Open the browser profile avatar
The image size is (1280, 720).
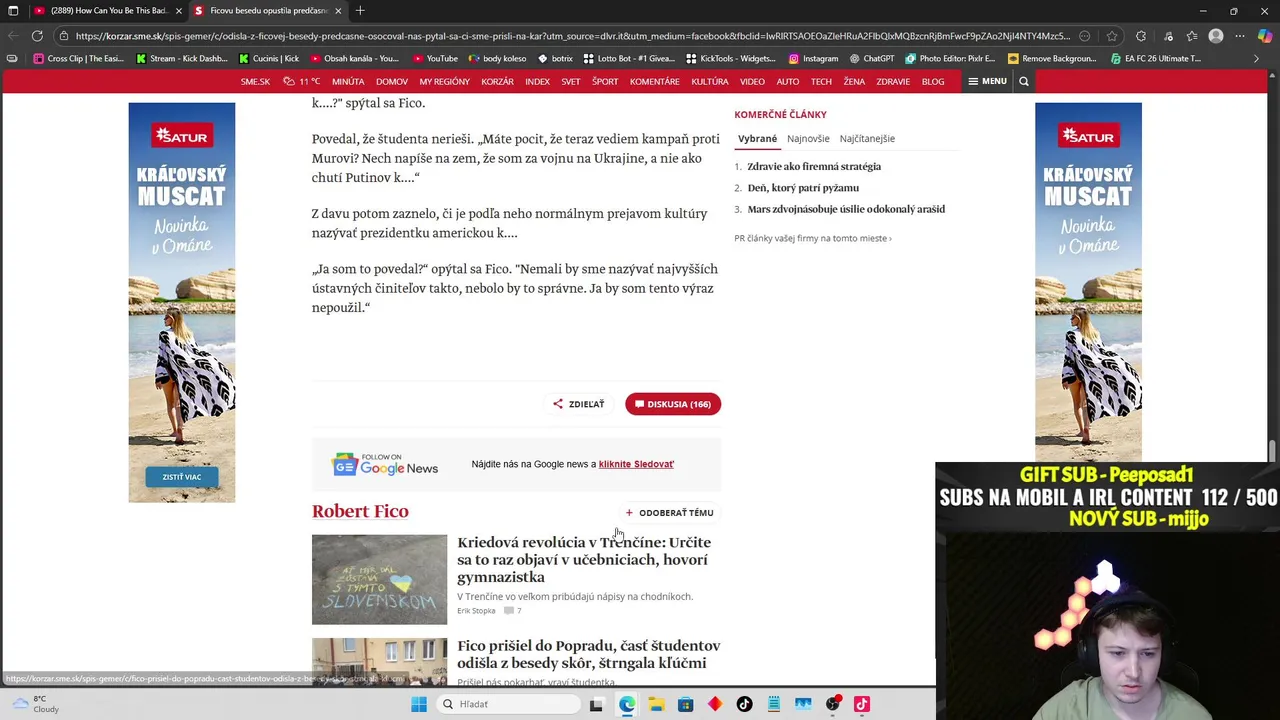coord(1216,36)
